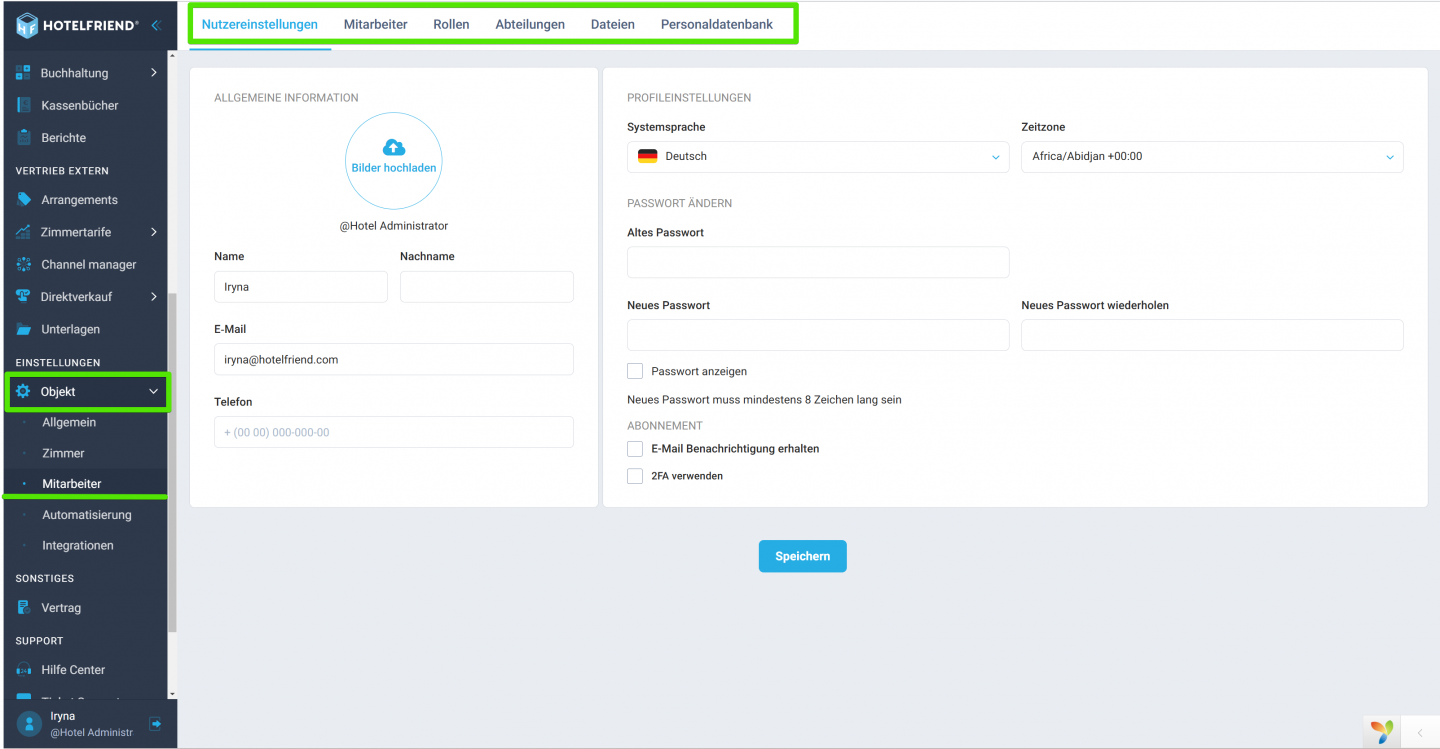
Task: Click the cloud upload icon
Action: 394,148
